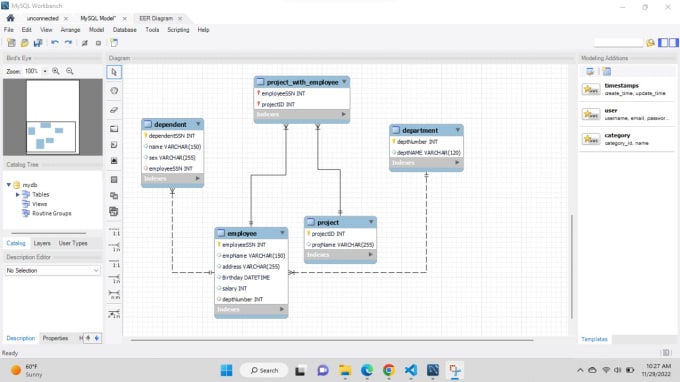Image resolution: width=680 pixels, height=382 pixels.
Task: Click the redo arrow icon
Action: (x=68, y=43)
